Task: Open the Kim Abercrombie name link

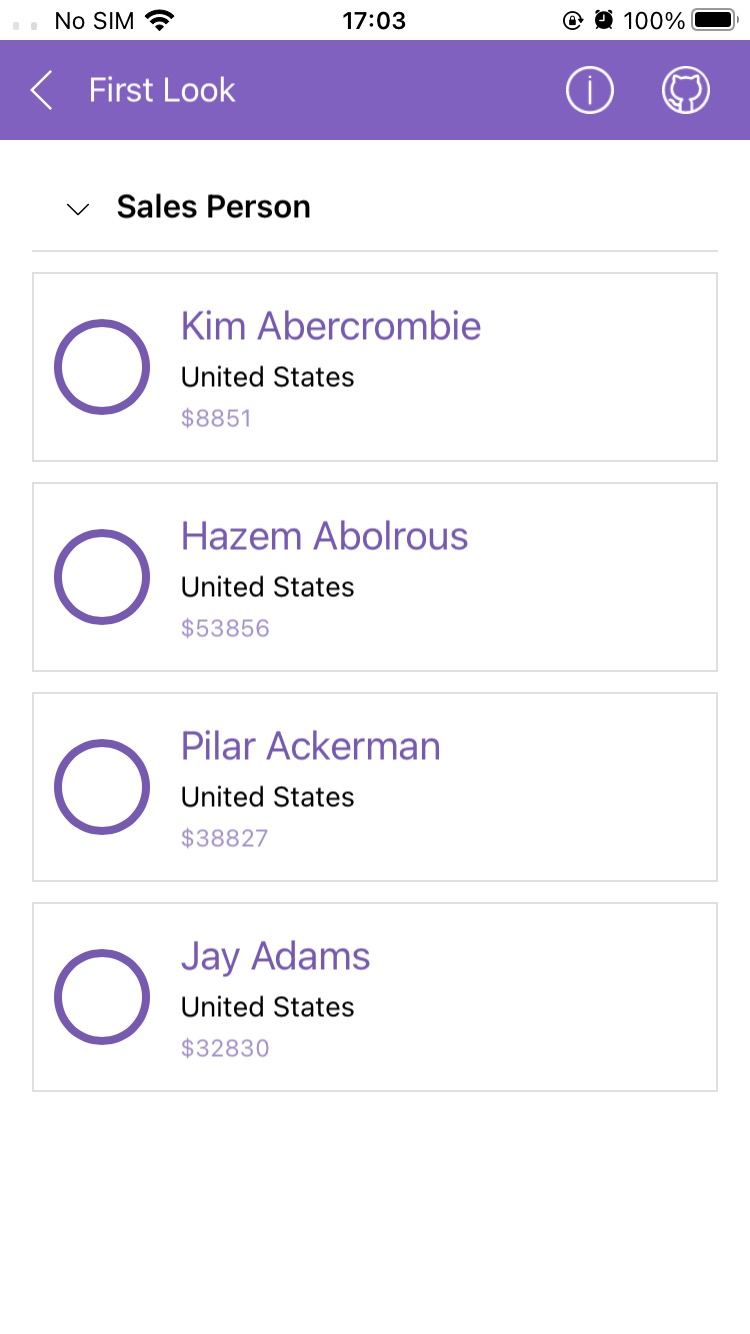Action: (x=331, y=326)
